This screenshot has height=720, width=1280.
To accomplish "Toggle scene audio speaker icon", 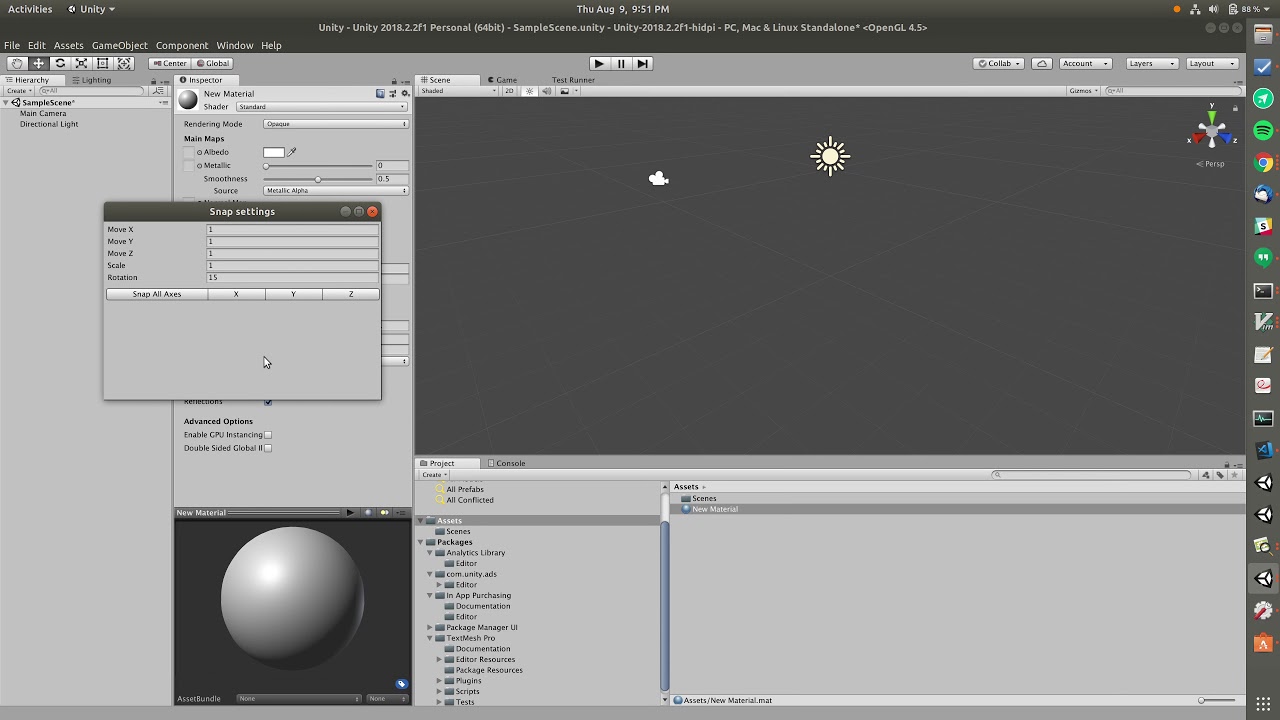I will [x=546, y=91].
